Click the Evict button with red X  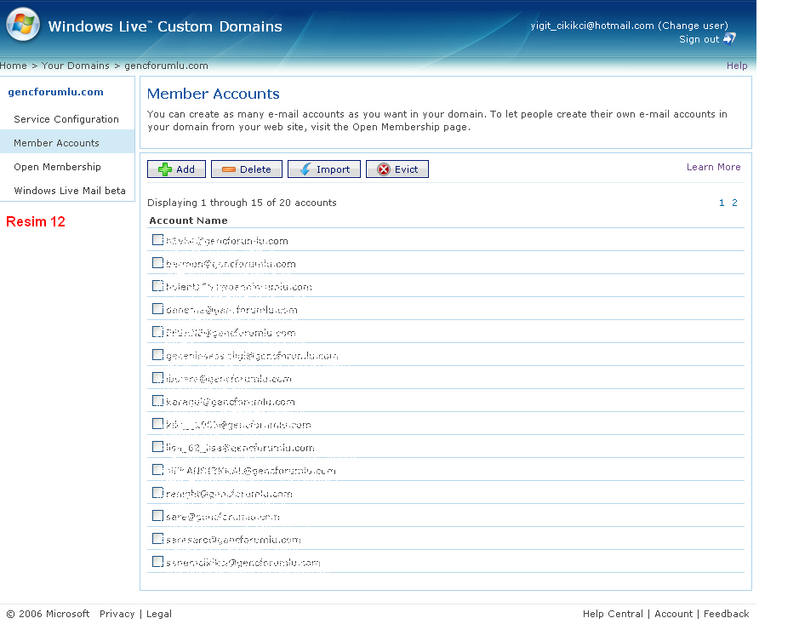point(397,169)
